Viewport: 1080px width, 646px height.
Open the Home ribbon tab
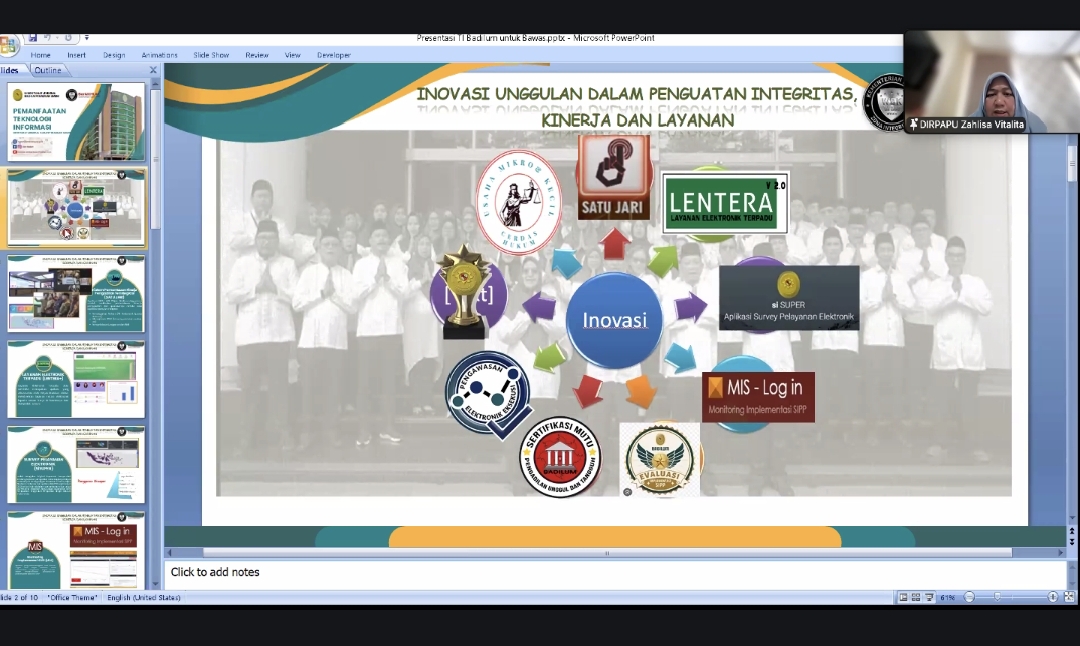41,55
